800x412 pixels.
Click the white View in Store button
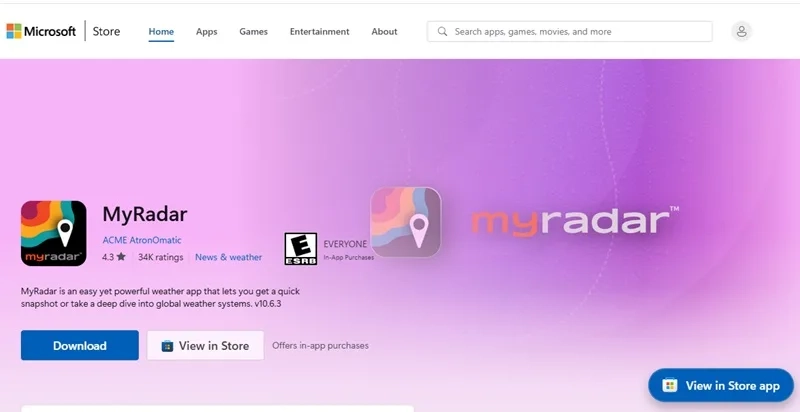[x=205, y=346]
